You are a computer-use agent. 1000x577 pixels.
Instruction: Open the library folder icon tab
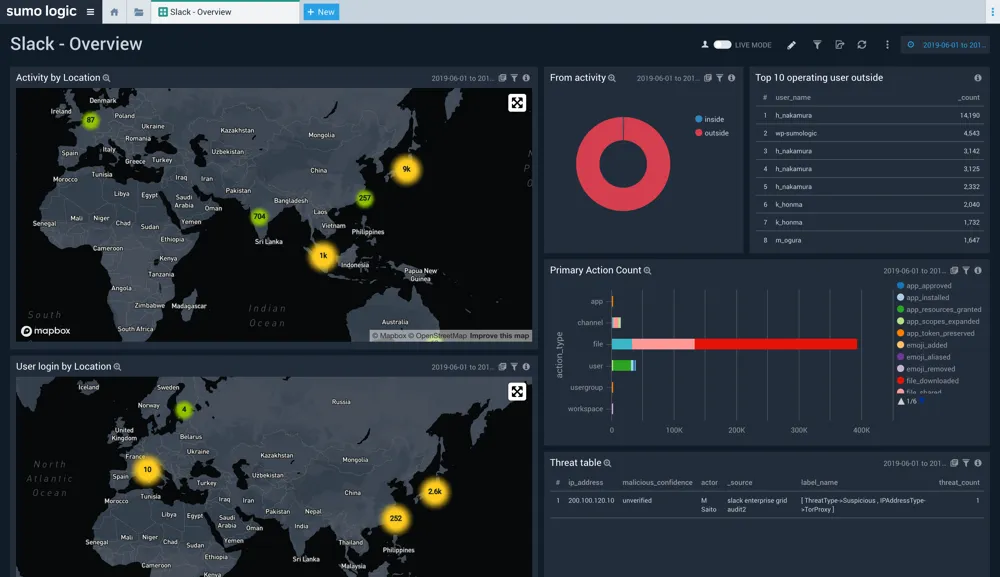tap(138, 12)
